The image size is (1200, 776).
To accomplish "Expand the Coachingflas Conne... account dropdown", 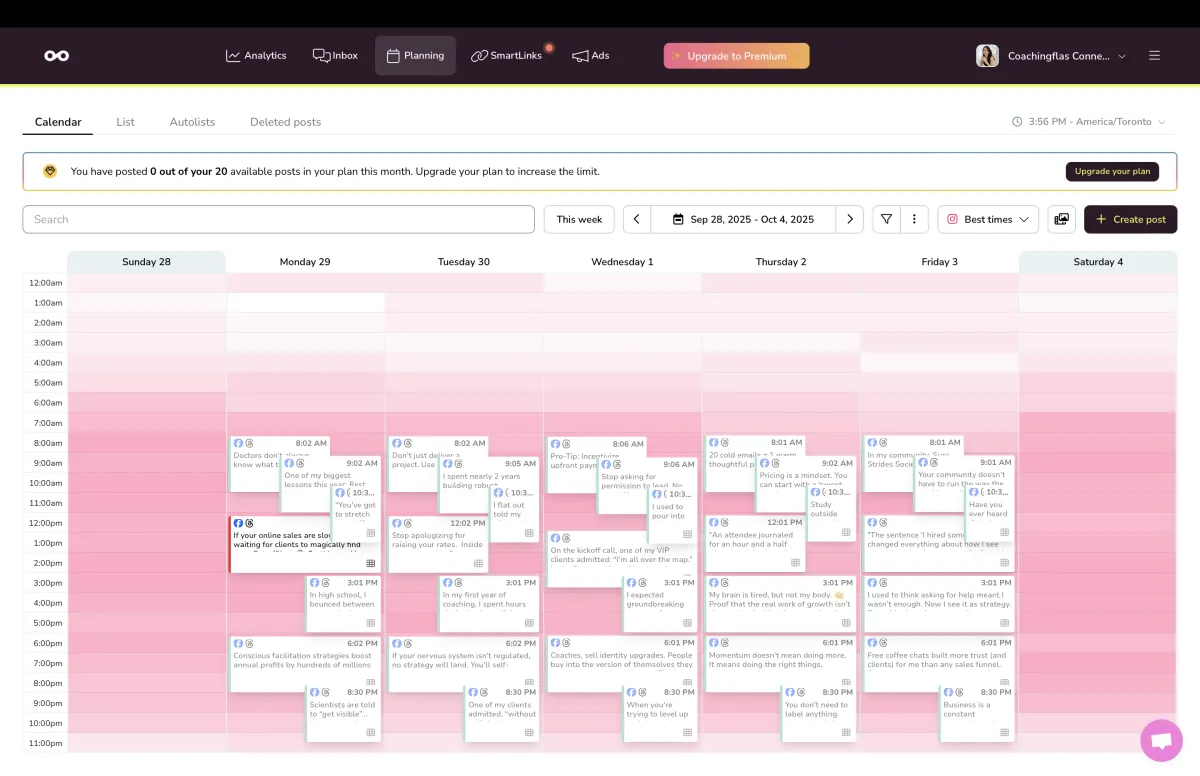I will point(1066,56).
